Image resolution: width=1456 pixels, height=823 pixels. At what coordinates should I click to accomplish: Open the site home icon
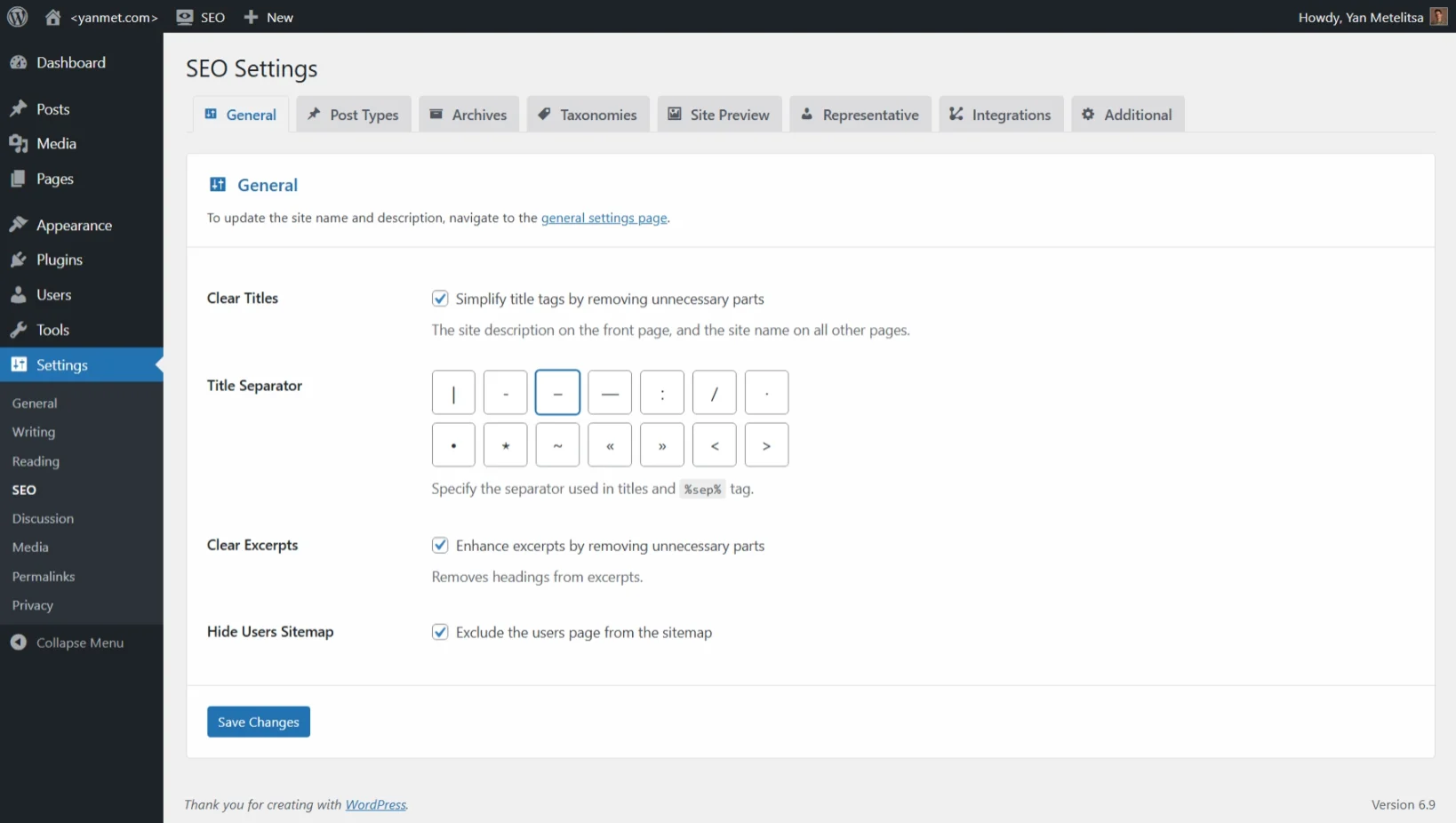pos(53,17)
